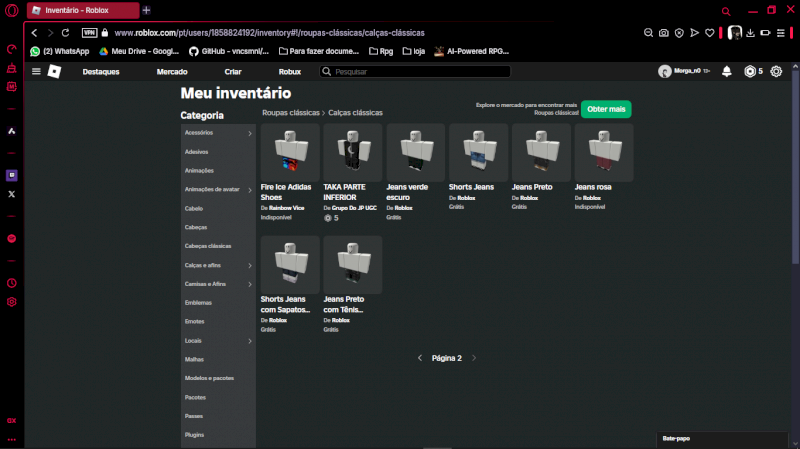Image resolution: width=800 pixels, height=449 pixels.
Task: Click the snapshot camera icon in address bar
Action: [663, 33]
